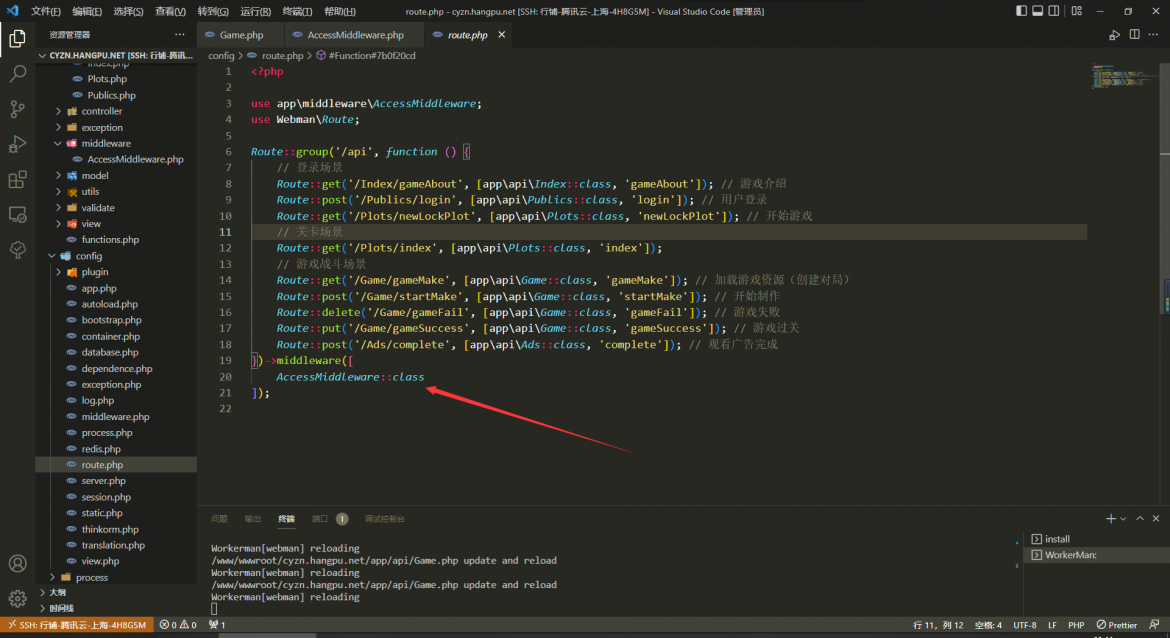Click the Prettier status bar item

point(1116,625)
